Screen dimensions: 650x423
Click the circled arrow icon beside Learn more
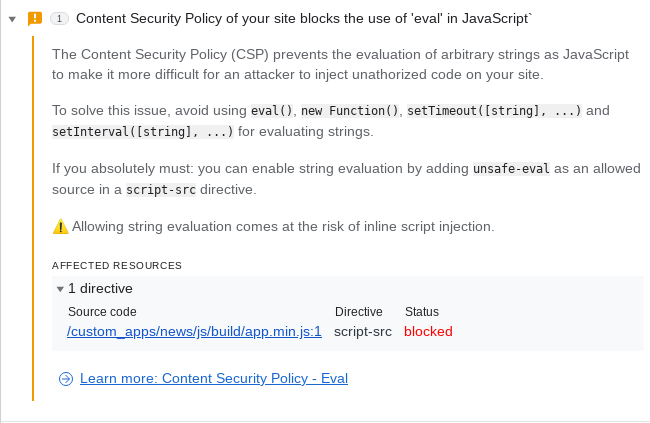(66, 379)
